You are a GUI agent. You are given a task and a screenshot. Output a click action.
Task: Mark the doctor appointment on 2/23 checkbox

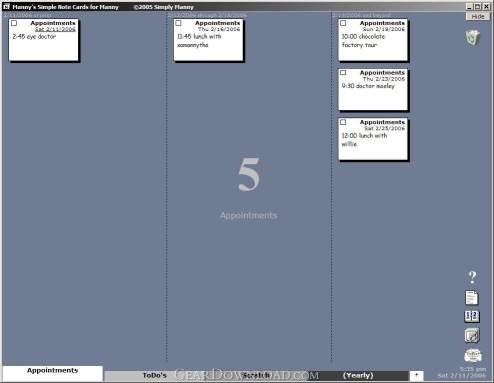(343, 73)
